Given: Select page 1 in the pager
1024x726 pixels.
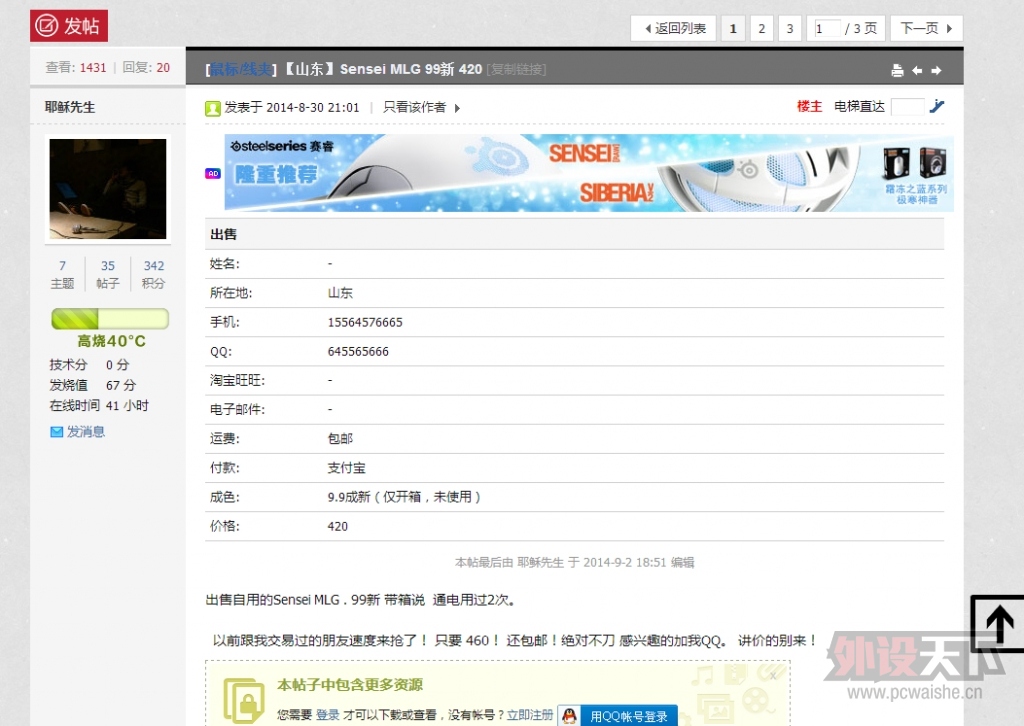Looking at the screenshot, I should (733, 28).
